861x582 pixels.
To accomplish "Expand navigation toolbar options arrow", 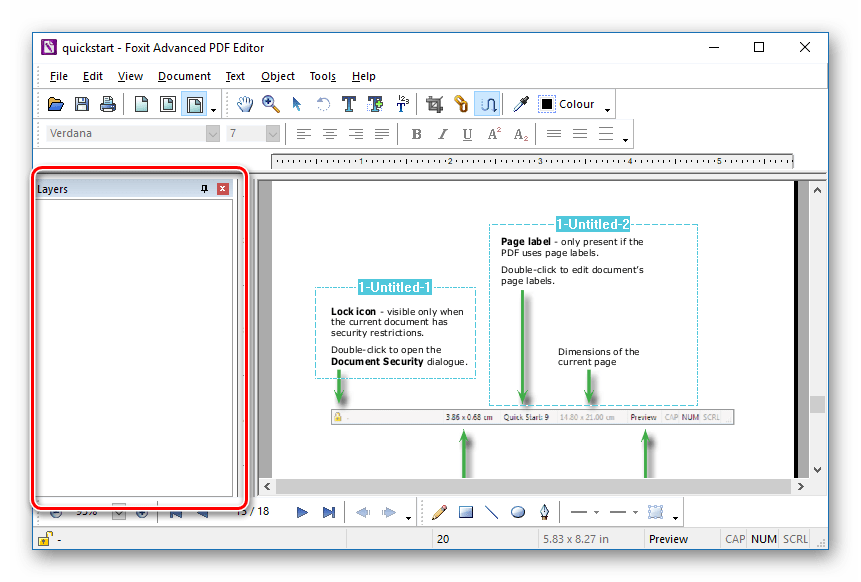I will coord(408,518).
